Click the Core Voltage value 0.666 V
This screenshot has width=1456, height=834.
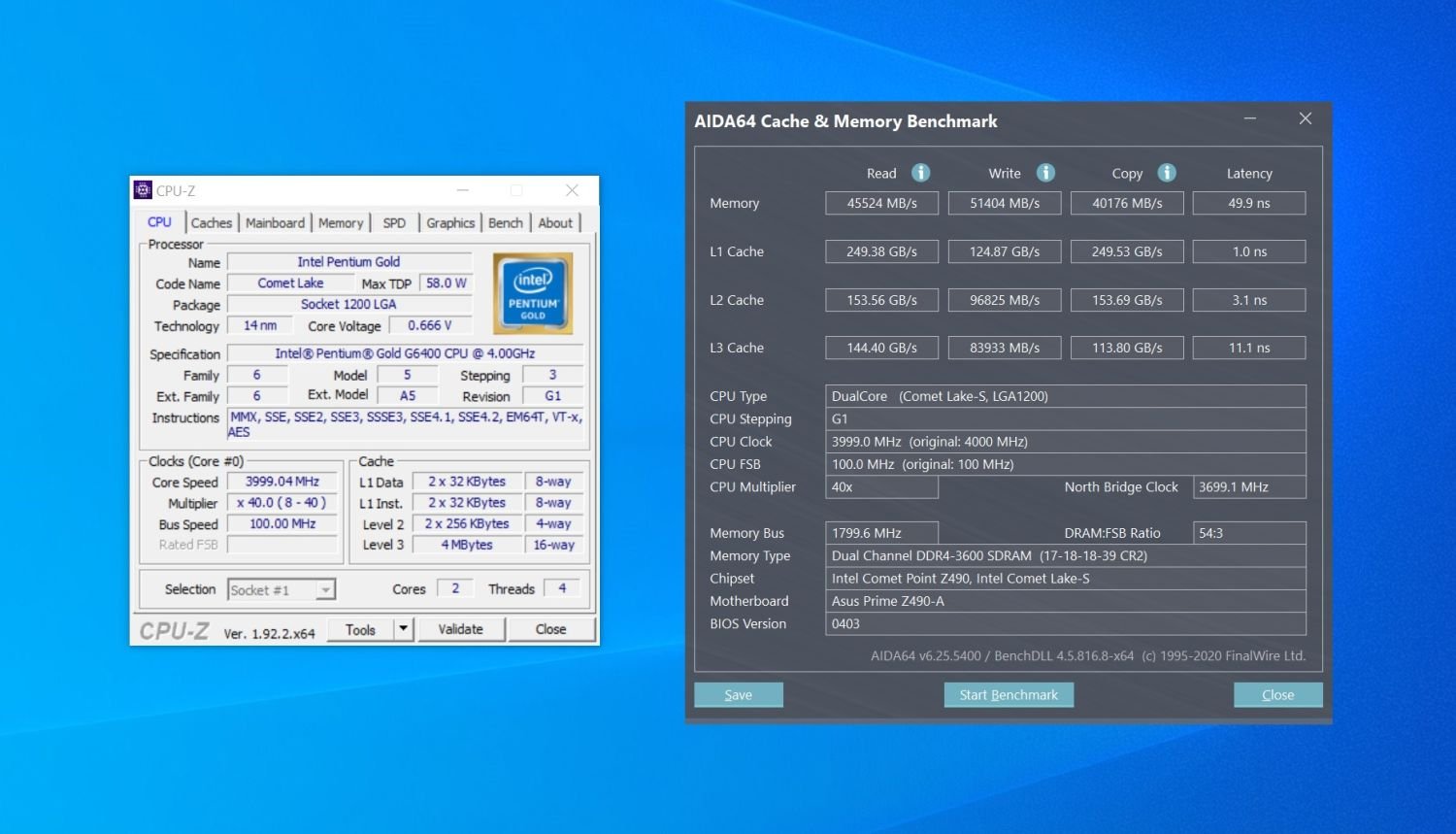click(x=430, y=326)
